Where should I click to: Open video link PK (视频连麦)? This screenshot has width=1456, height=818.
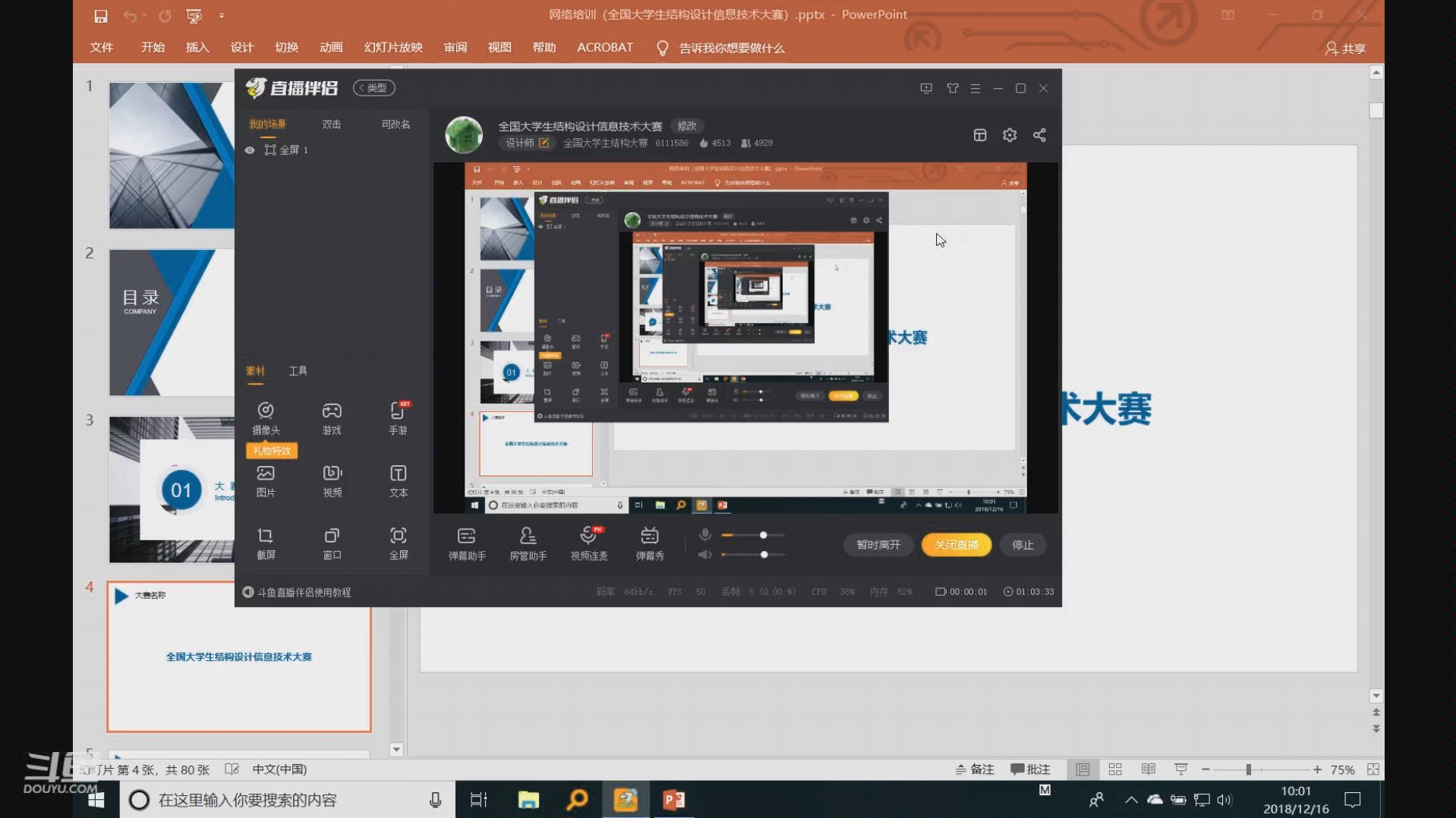589,544
